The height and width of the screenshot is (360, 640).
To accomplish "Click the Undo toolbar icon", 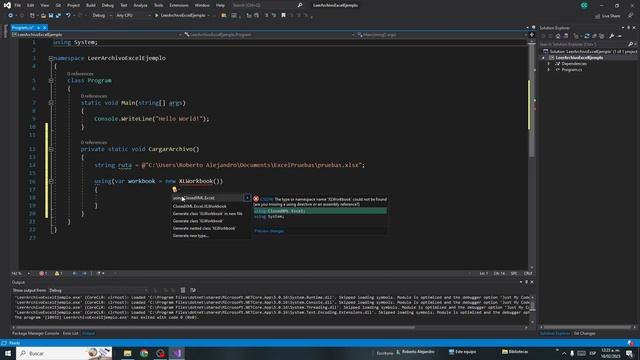I will click(68, 16).
